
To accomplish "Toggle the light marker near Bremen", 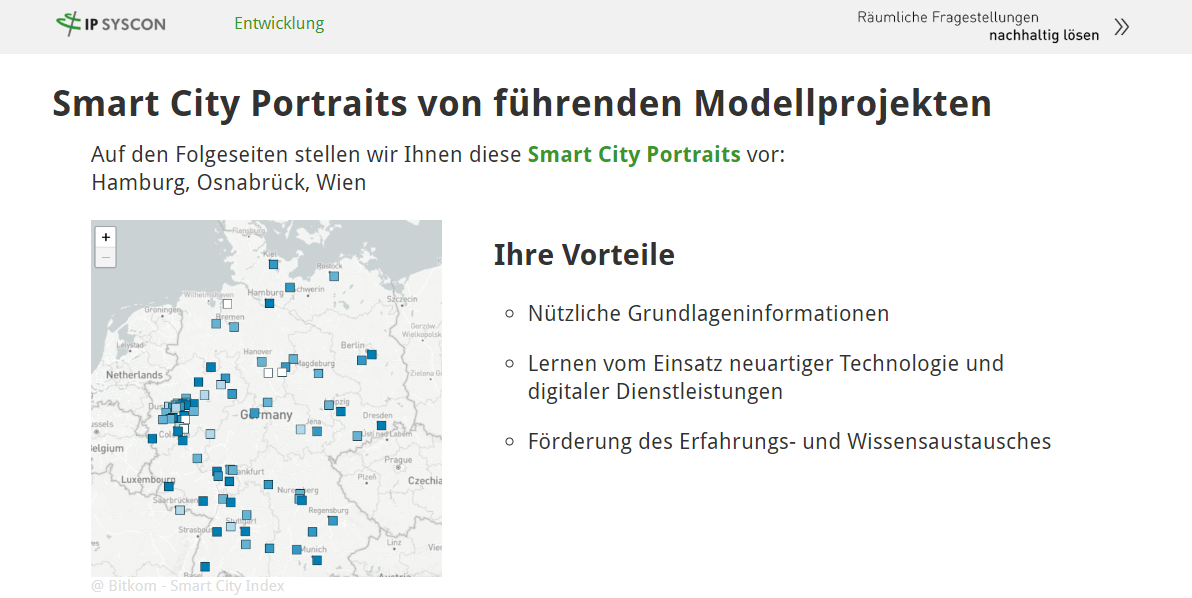I will tap(215, 323).
